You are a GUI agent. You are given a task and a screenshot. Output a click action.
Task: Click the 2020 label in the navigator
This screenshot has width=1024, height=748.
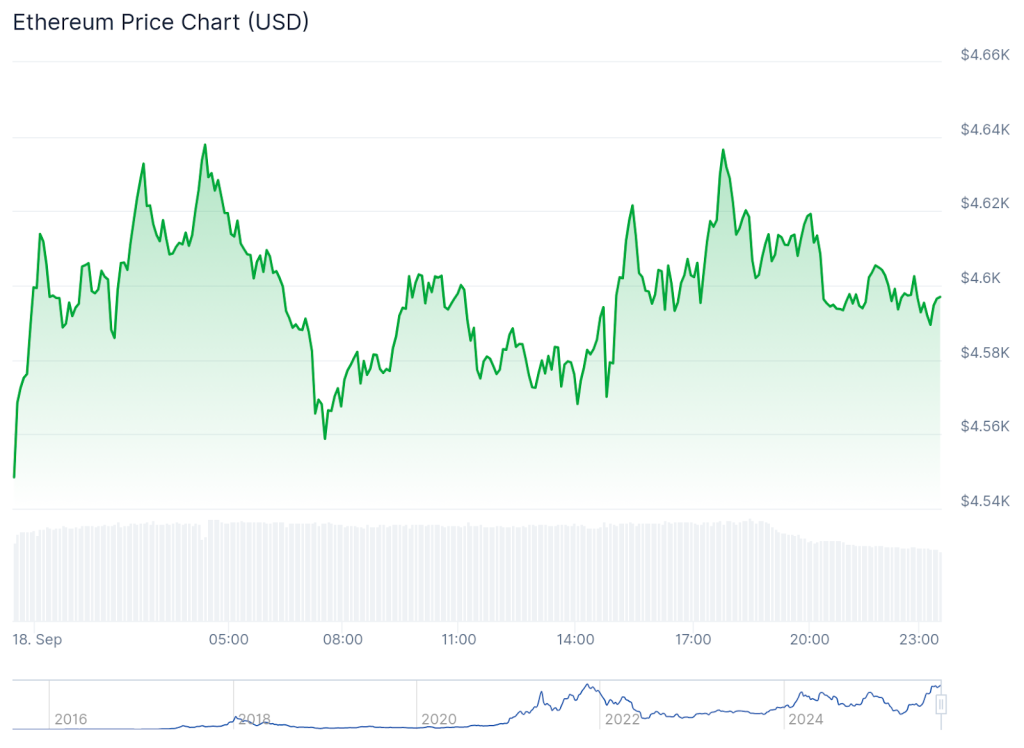pyautogui.click(x=439, y=719)
